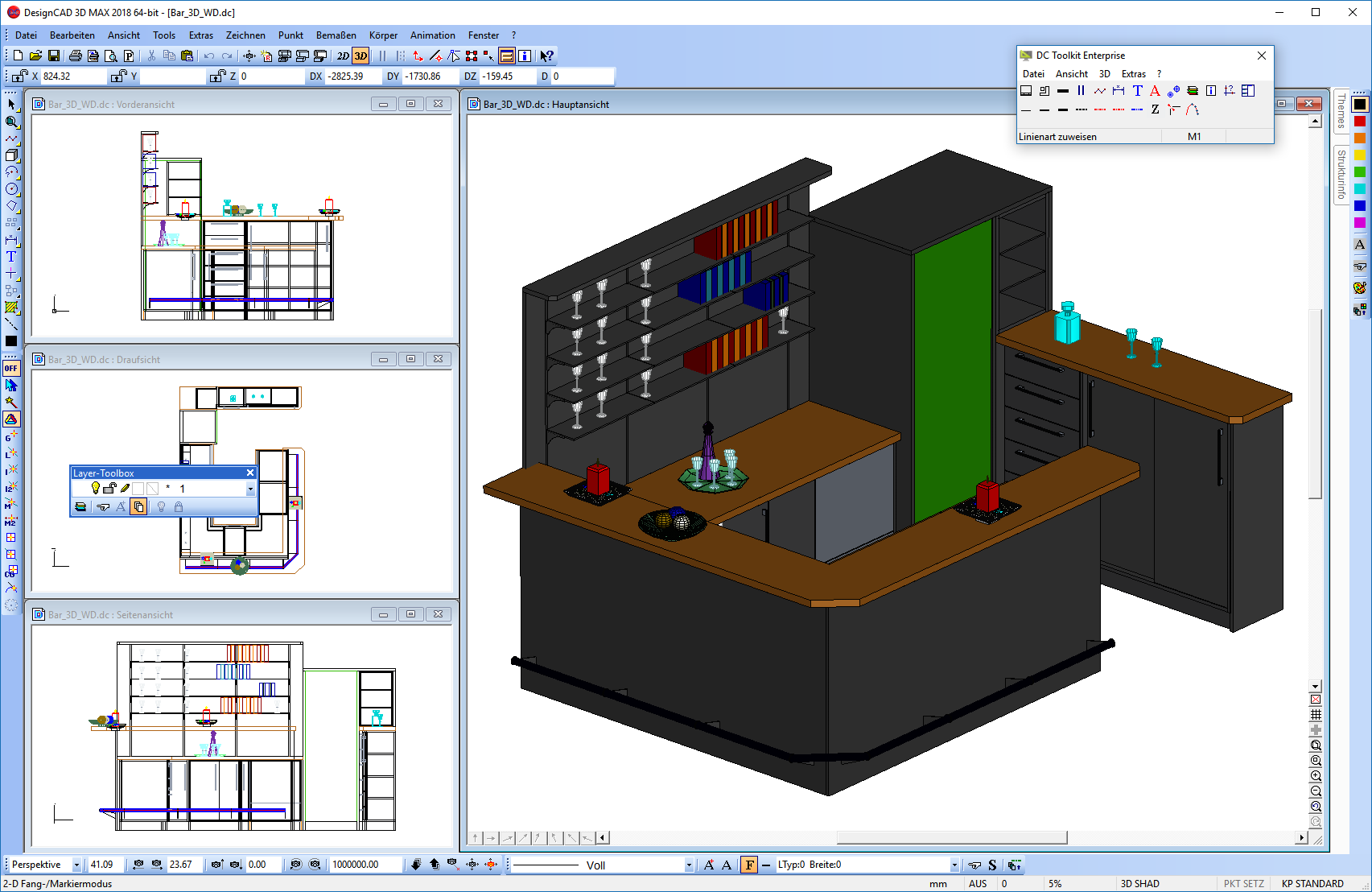Screen dimensions: 1372x892
Task: Cut selection with scissors icon
Action: coord(151,56)
